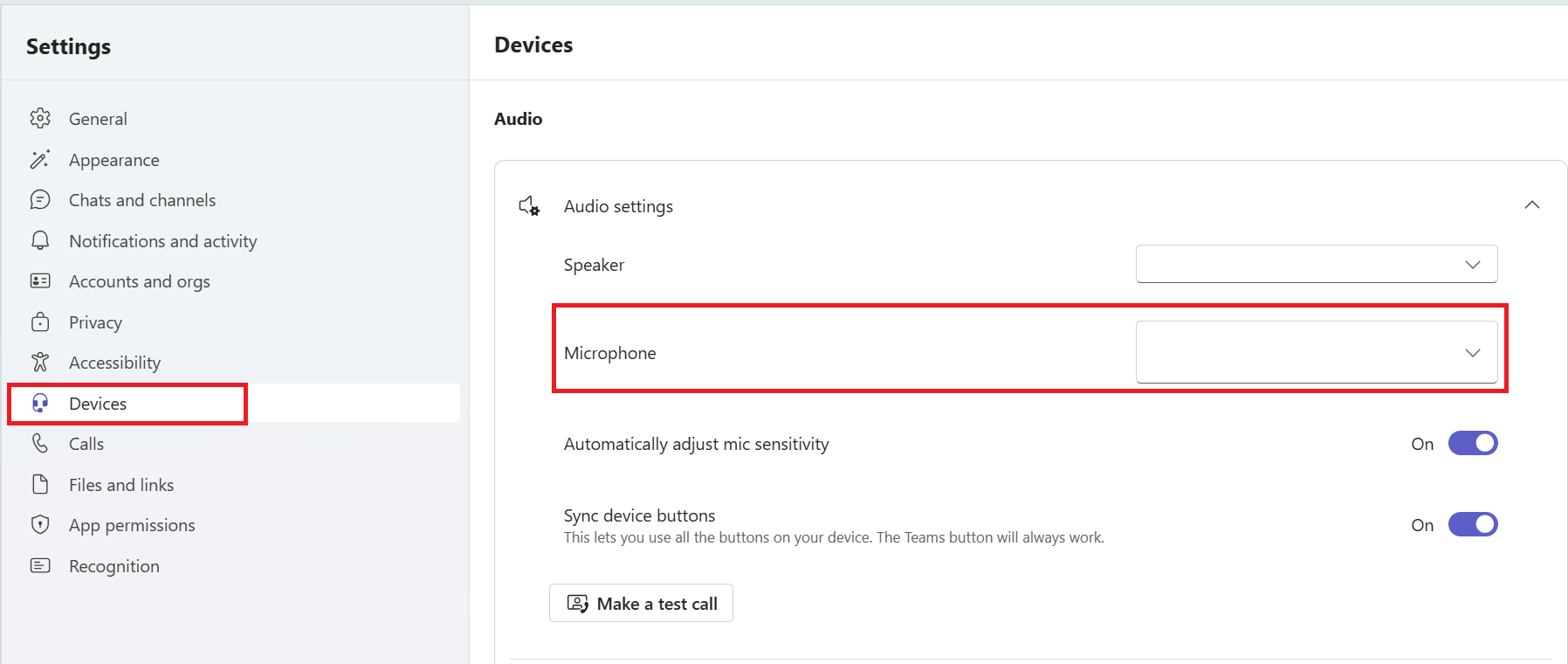Select the Devices settings tab
This screenshot has width=1568, height=664.
98,404
